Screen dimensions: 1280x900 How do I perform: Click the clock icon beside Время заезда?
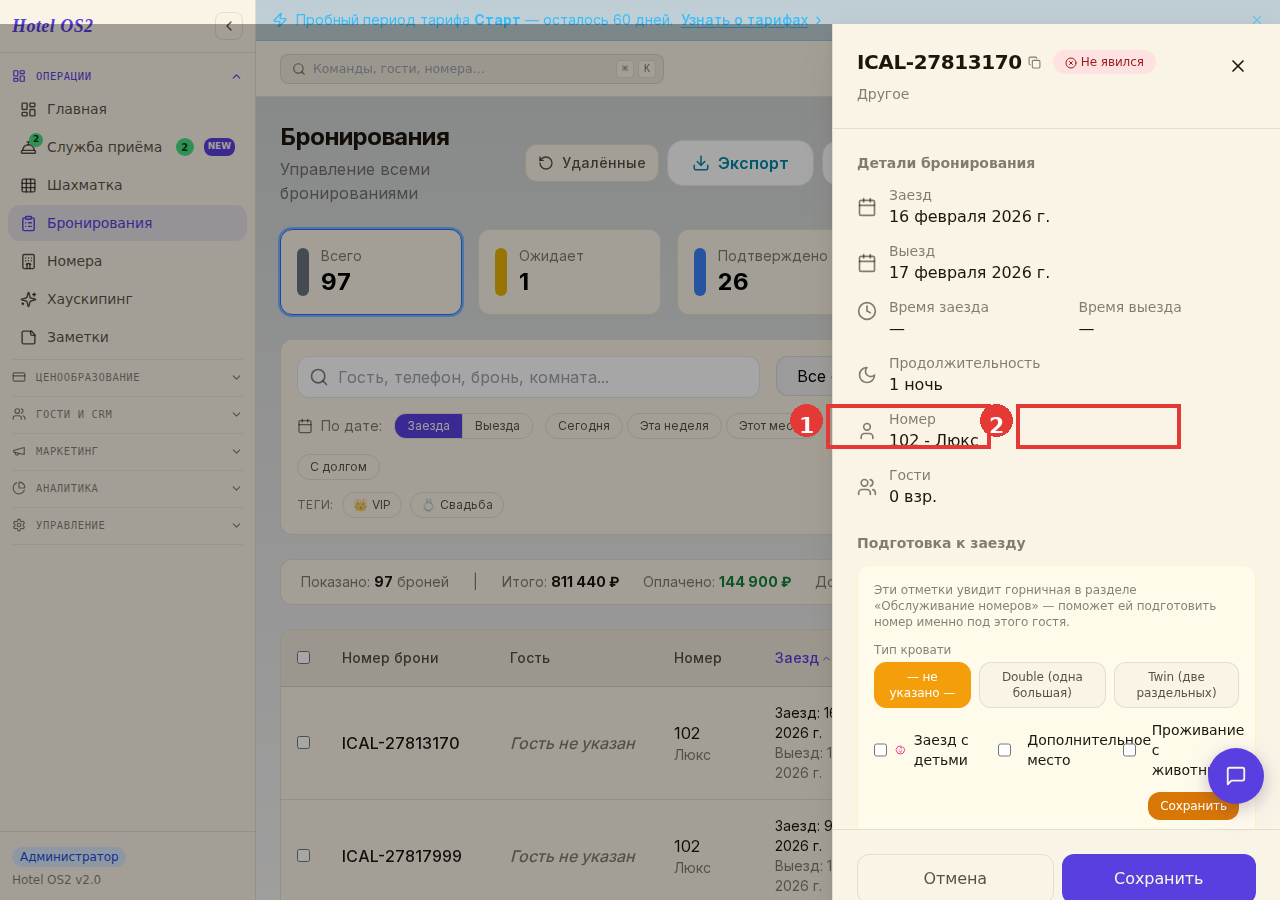pyautogui.click(x=867, y=311)
